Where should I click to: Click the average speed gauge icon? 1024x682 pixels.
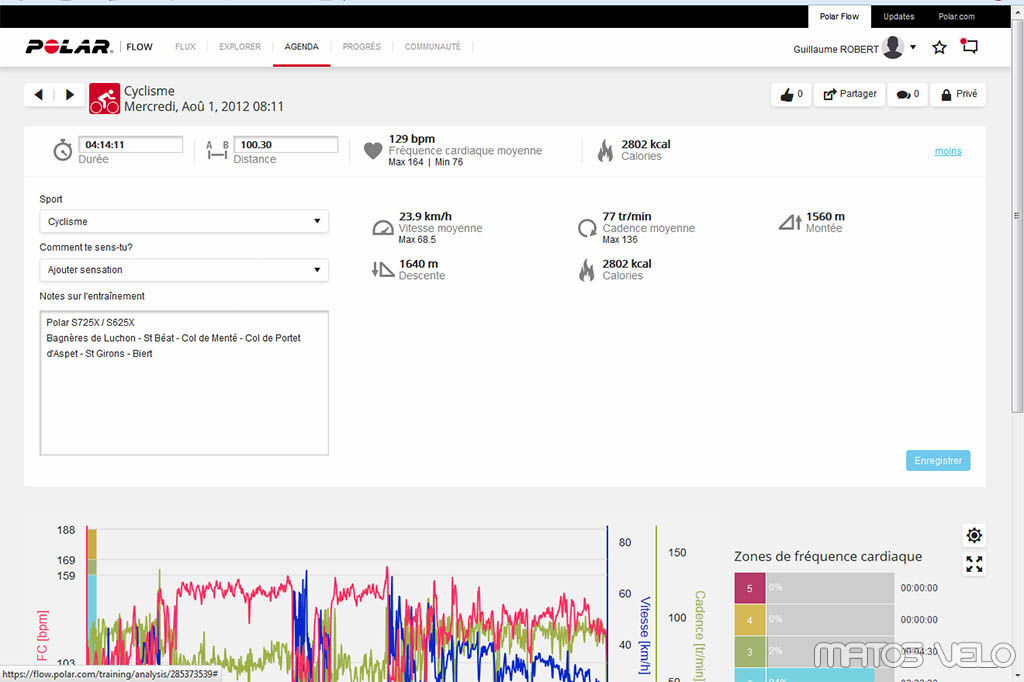(383, 228)
